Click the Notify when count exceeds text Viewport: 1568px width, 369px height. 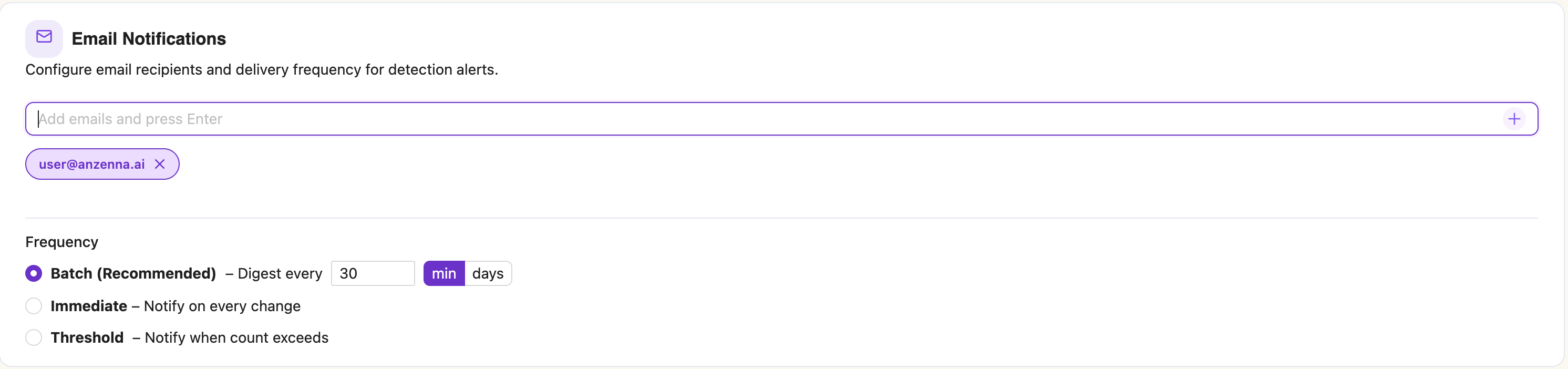236,337
